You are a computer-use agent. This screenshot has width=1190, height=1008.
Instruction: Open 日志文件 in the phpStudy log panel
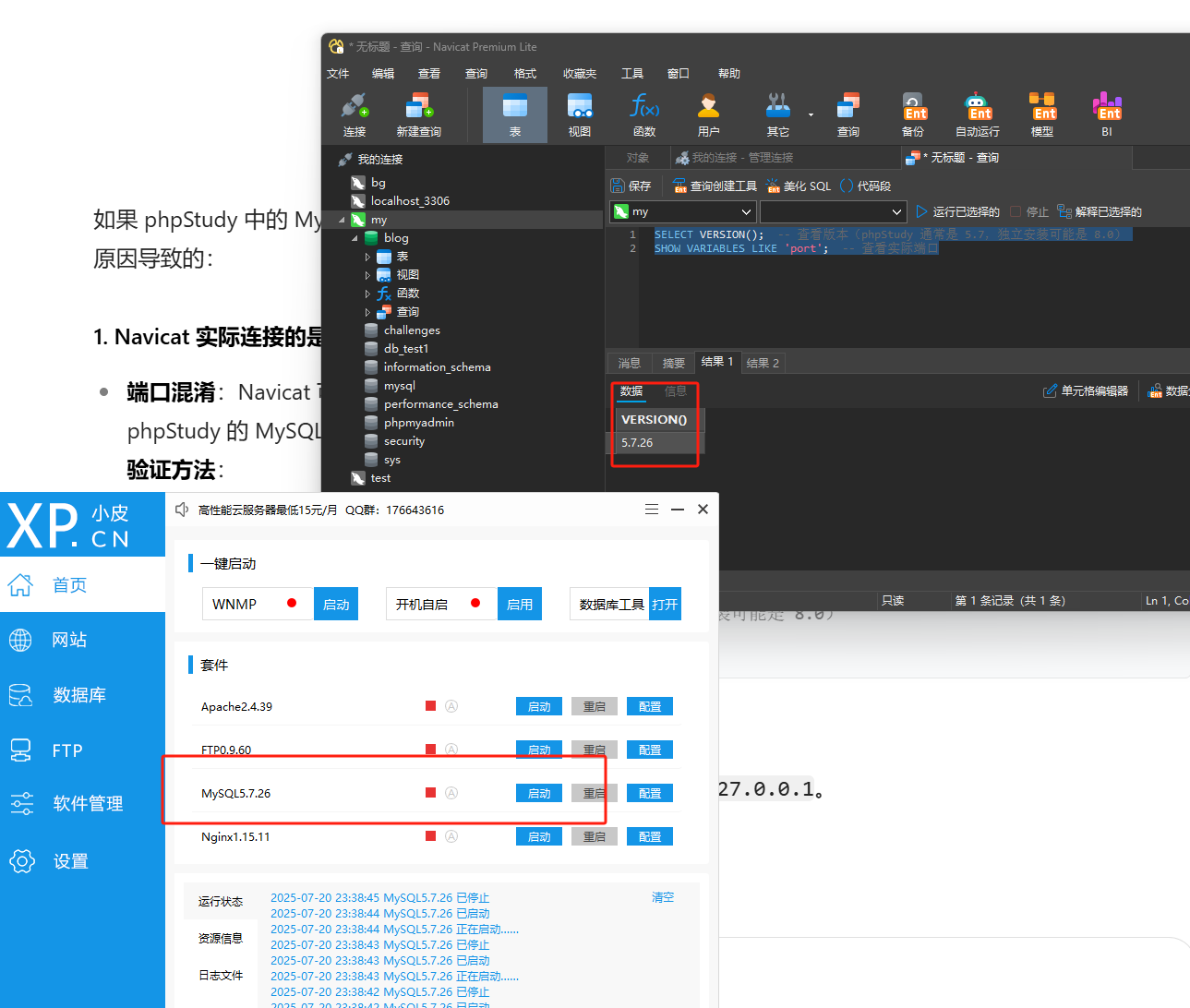pos(221,975)
